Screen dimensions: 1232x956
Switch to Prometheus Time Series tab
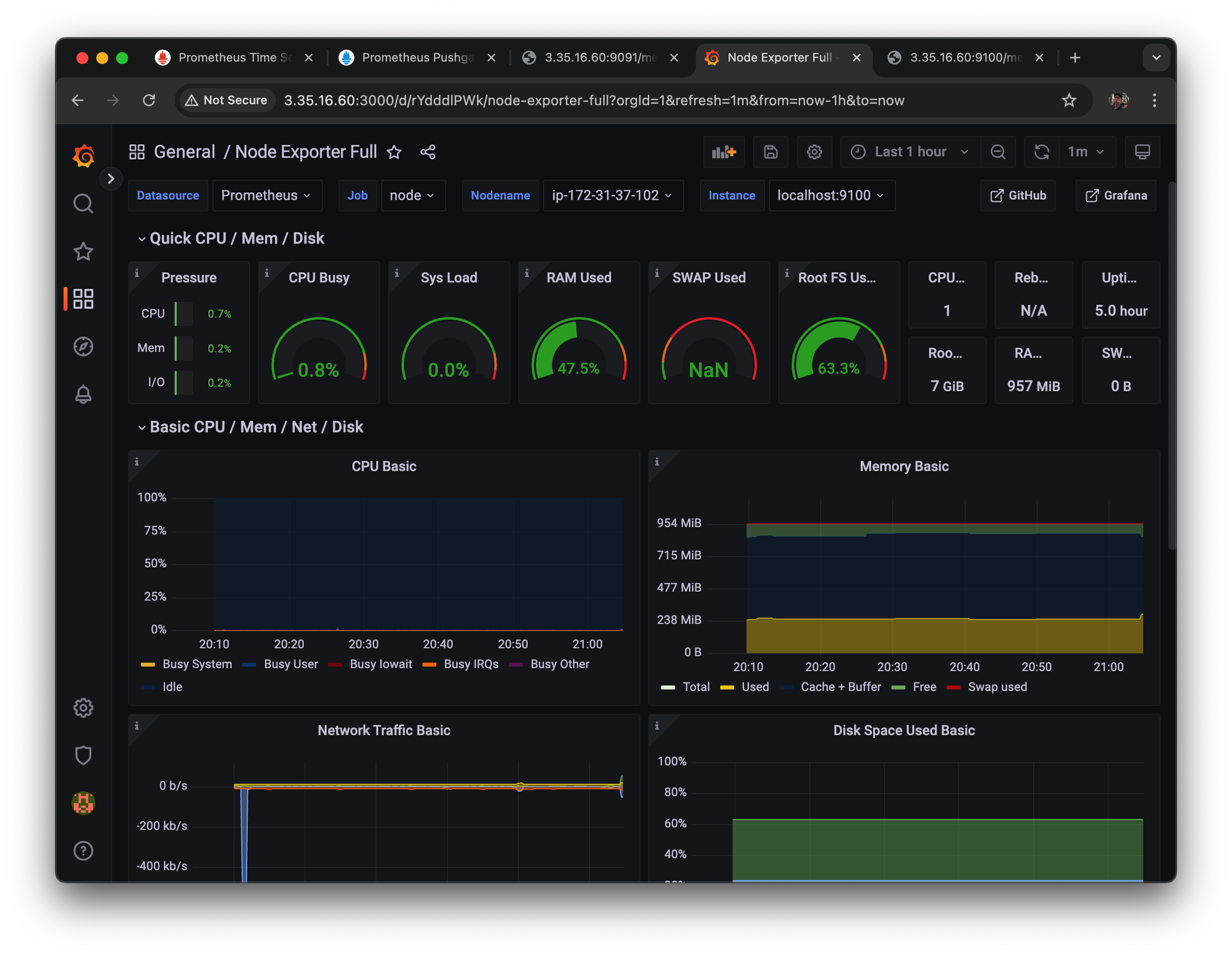234,58
